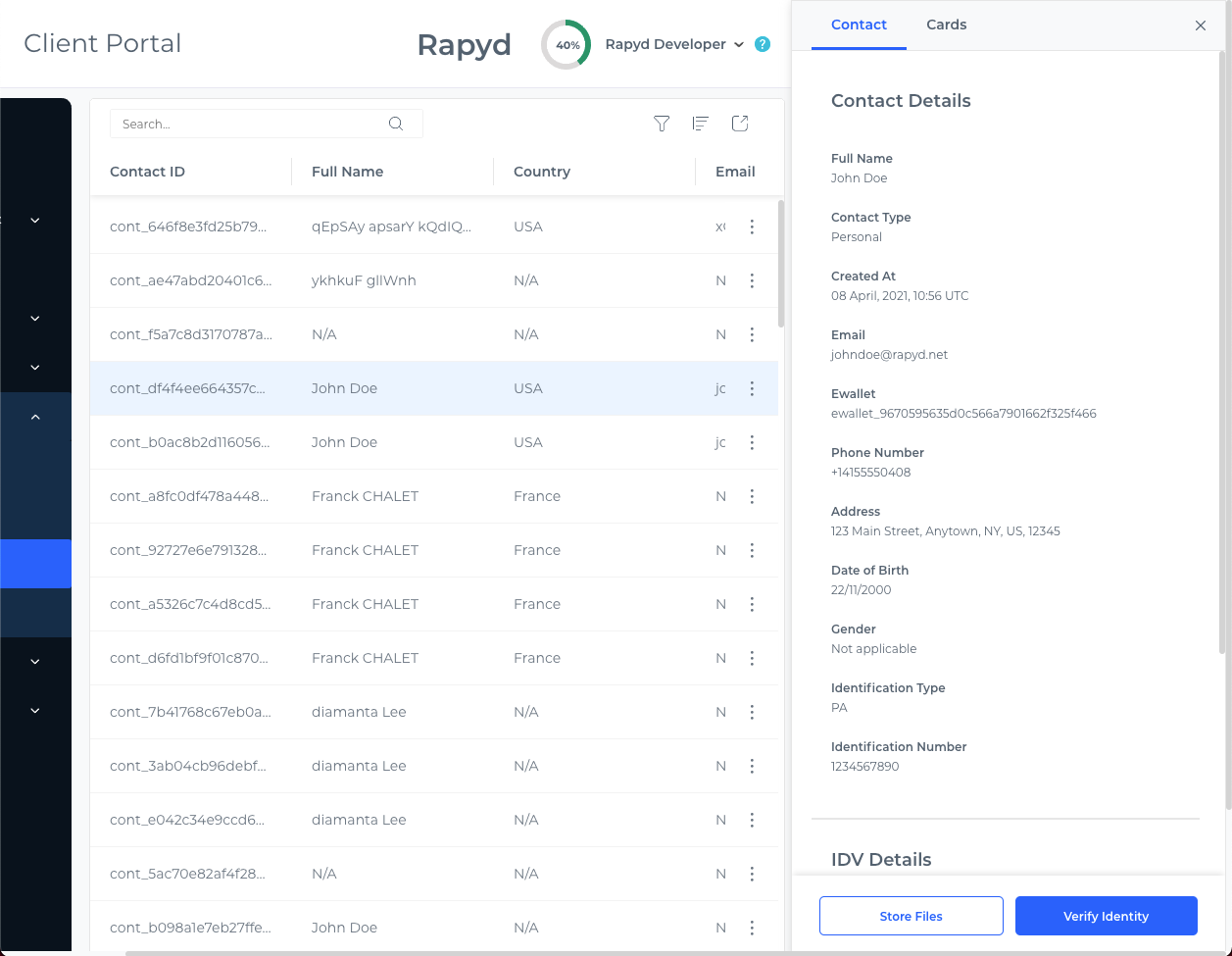Click the Full Name column header
1232x956 pixels.
pos(347,172)
